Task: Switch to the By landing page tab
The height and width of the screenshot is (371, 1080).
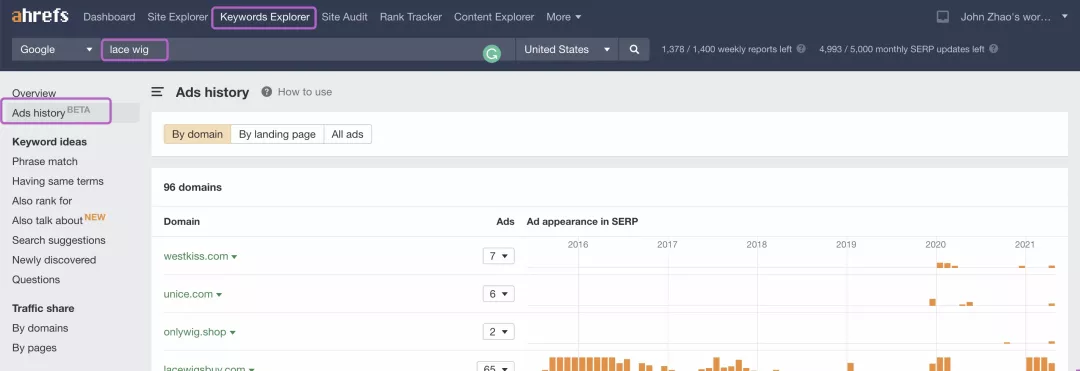Action: click(277, 134)
